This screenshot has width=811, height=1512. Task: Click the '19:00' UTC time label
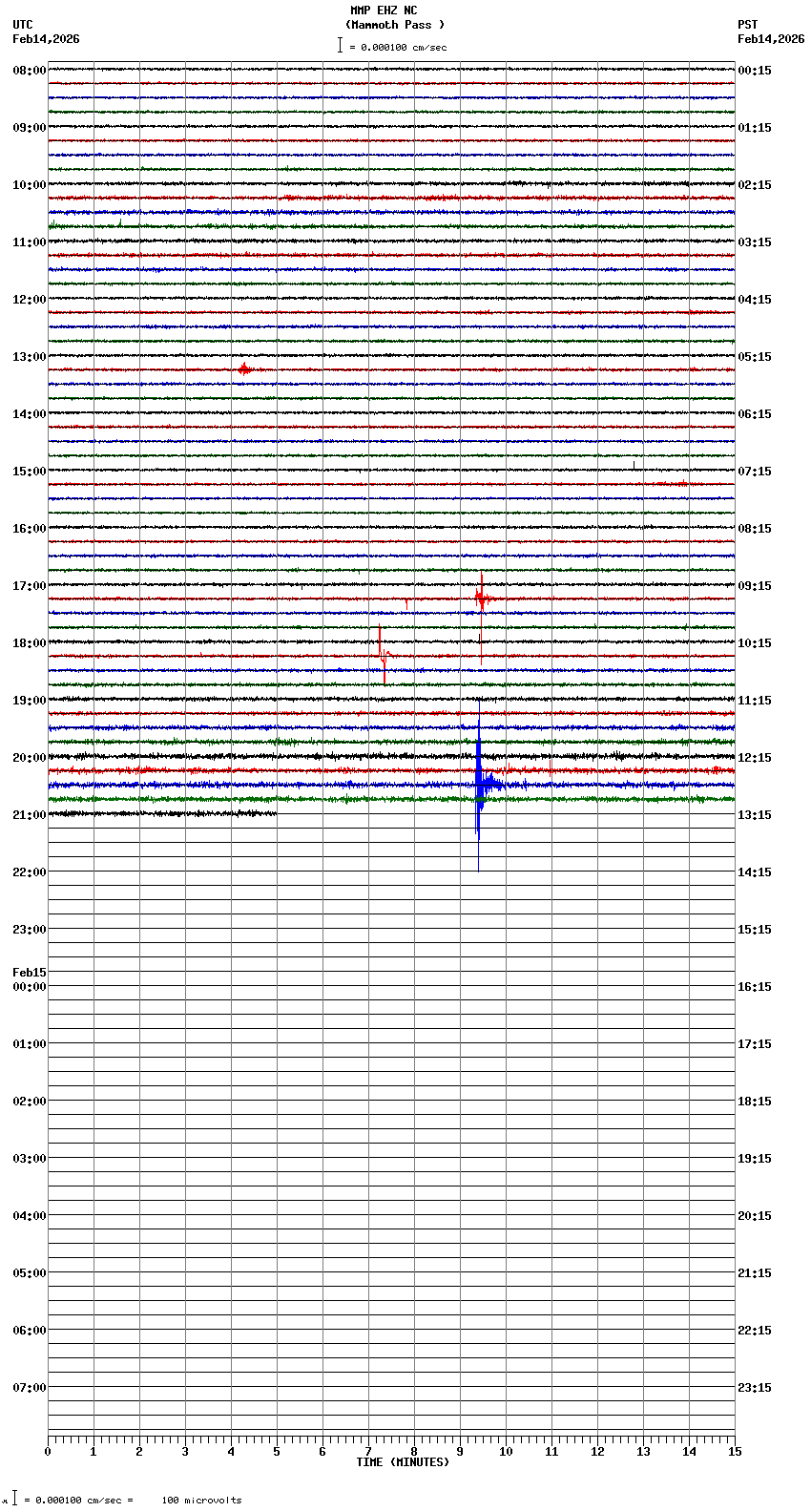click(x=30, y=701)
